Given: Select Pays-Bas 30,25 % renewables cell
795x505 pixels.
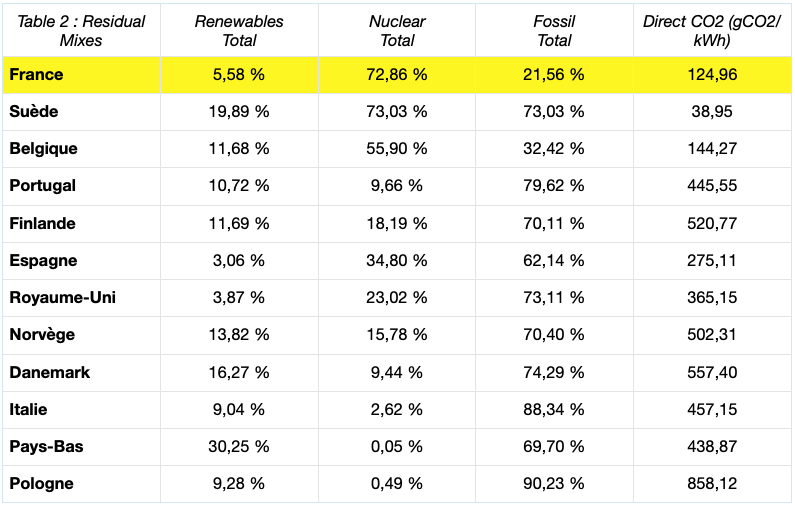Looking at the screenshot, I should coord(239,446).
